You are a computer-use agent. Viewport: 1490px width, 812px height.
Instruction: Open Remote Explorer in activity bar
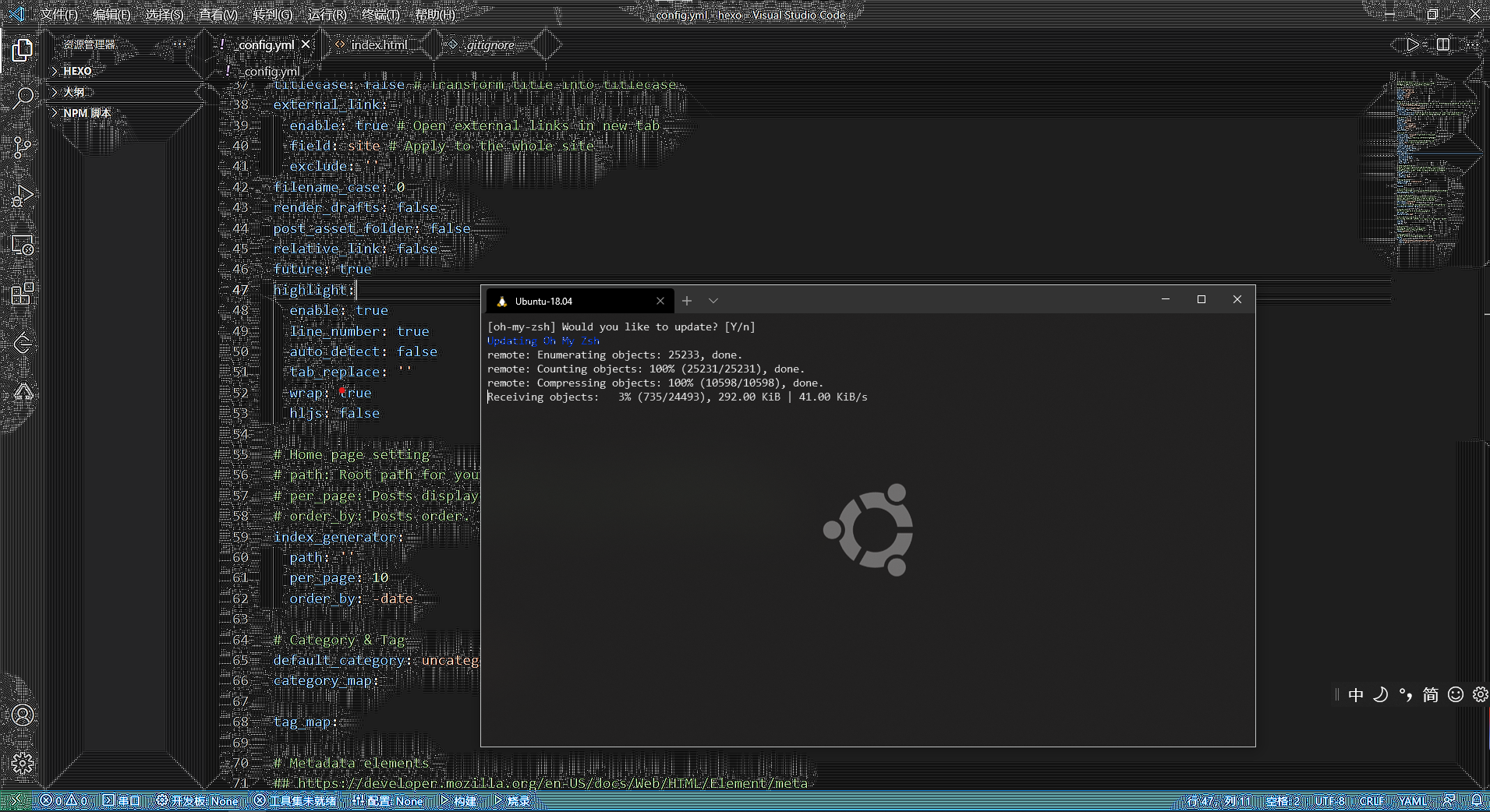coord(23,245)
